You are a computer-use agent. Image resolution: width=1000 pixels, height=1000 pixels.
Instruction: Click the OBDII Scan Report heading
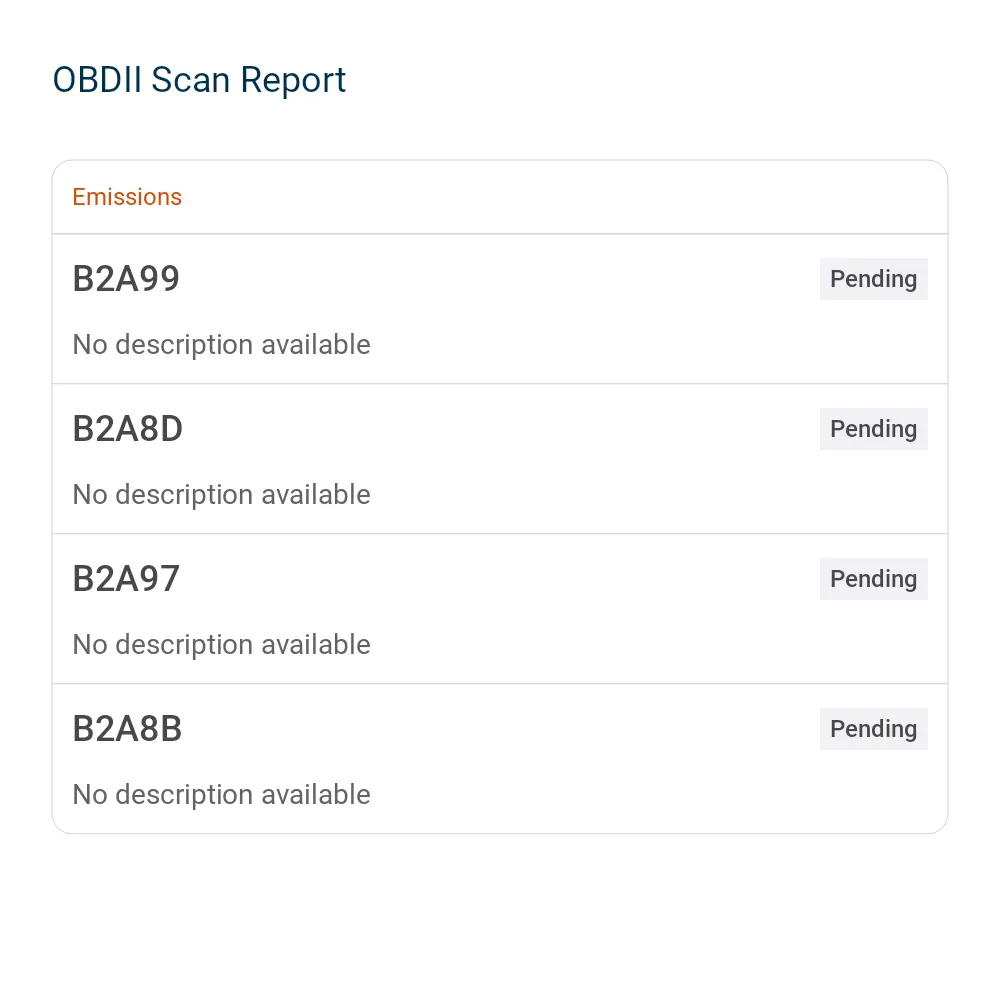(199, 80)
